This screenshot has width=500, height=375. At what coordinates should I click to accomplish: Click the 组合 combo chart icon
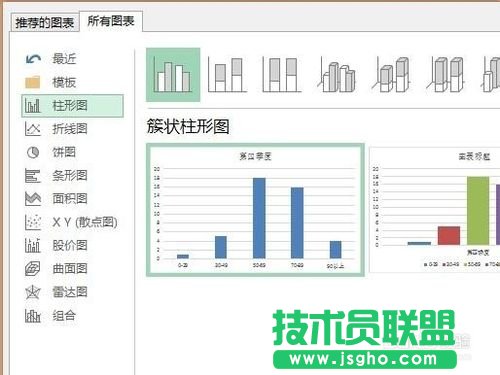(x=33, y=316)
